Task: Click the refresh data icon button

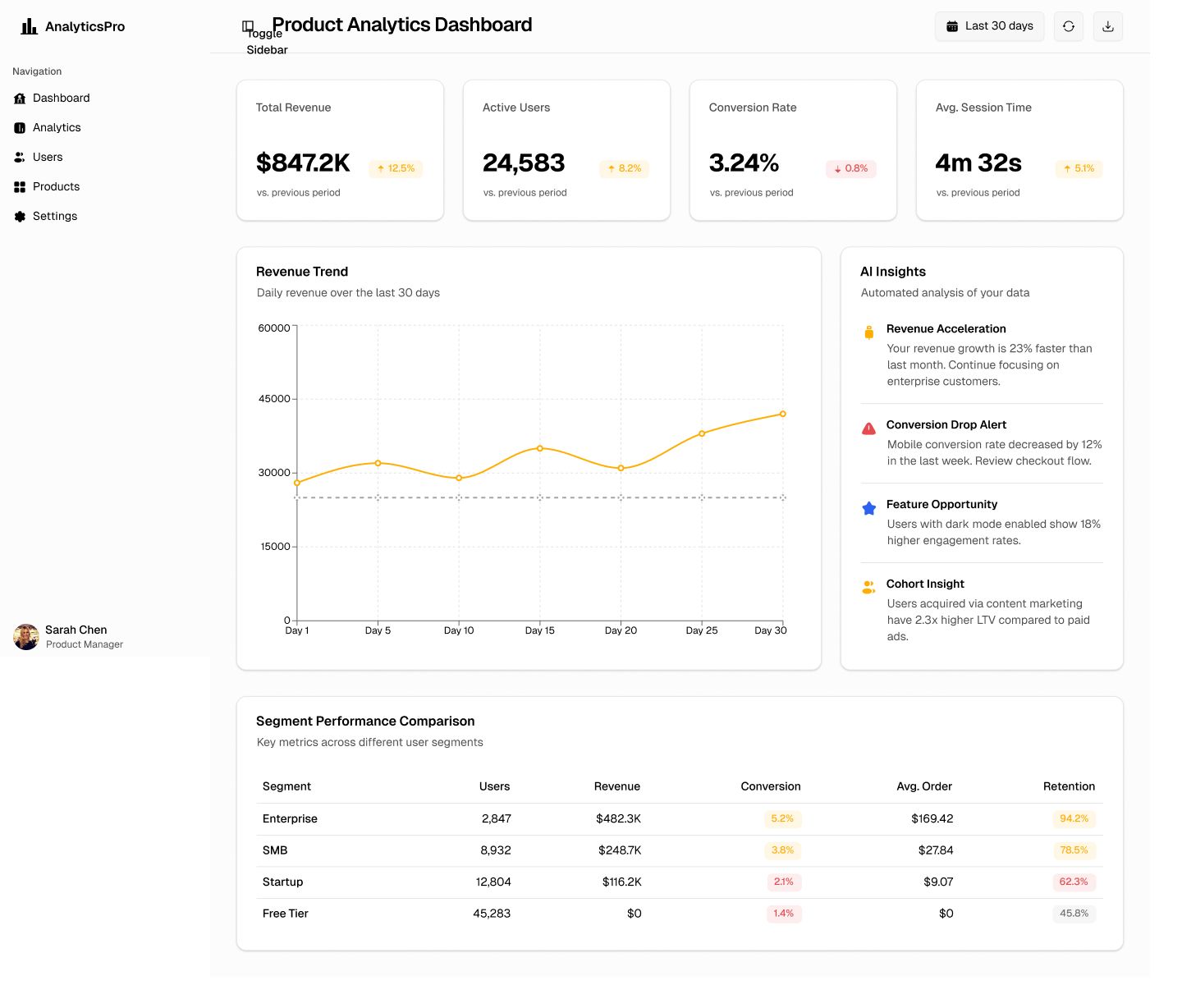Action: click(1068, 26)
